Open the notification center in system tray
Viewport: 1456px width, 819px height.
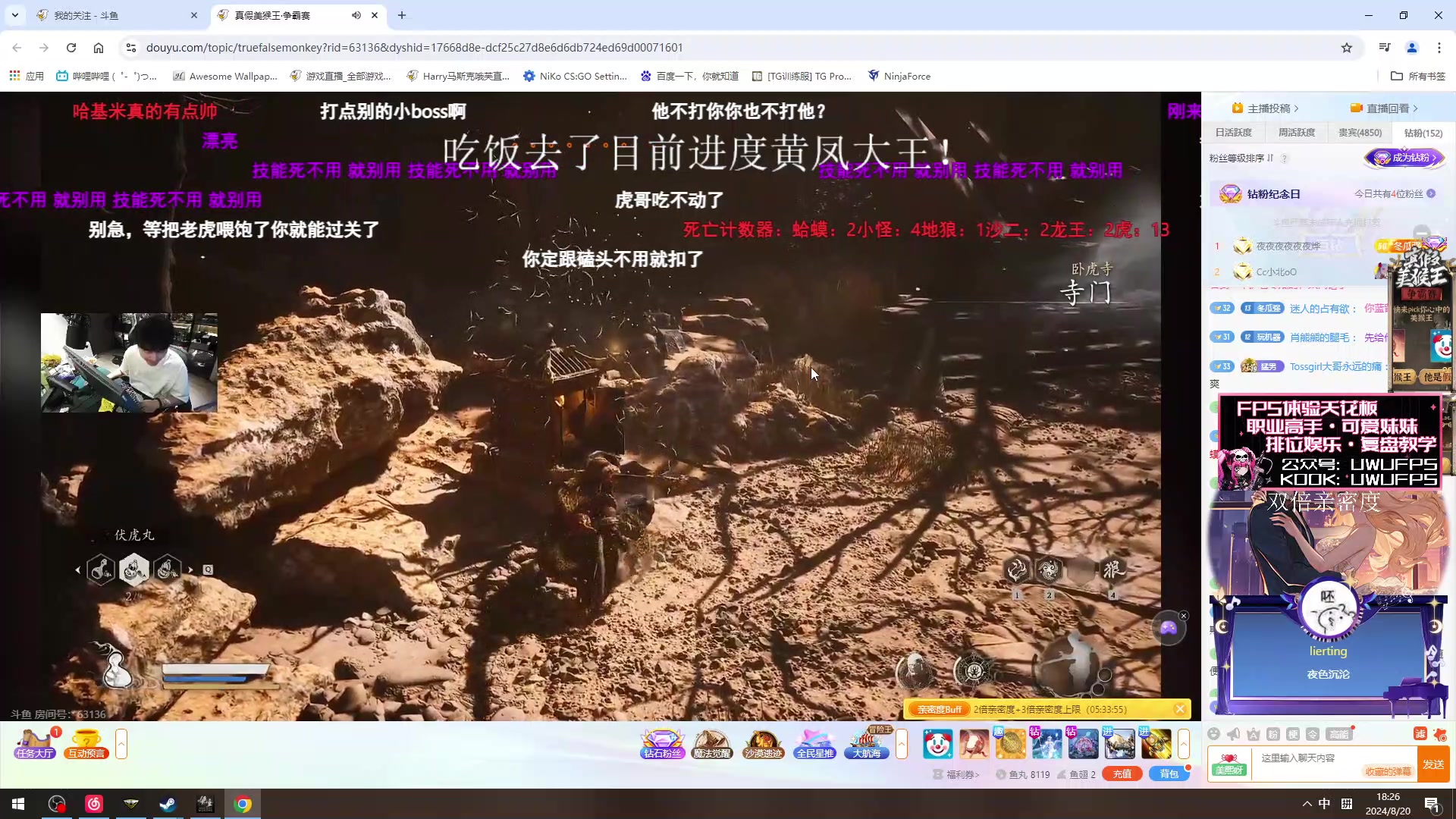[x=1432, y=804]
